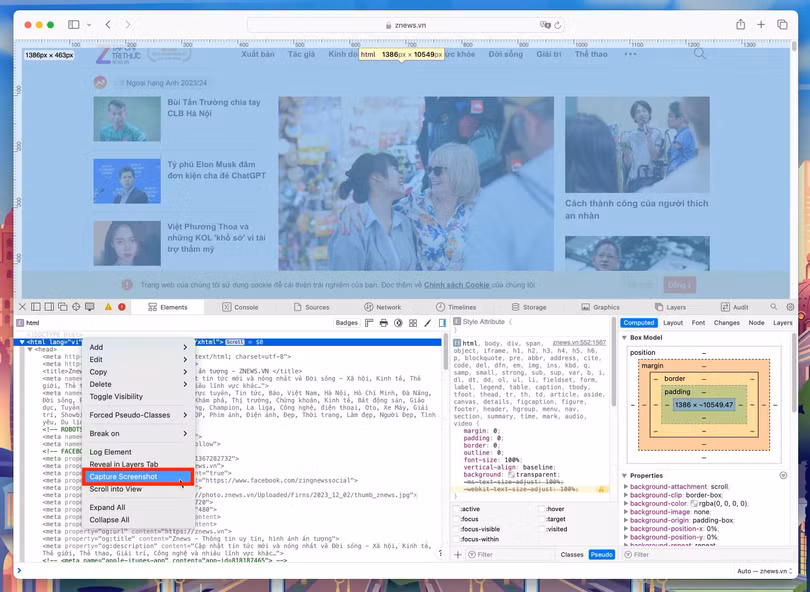Select the edit pencil icon in Elements toolbar

(428, 322)
